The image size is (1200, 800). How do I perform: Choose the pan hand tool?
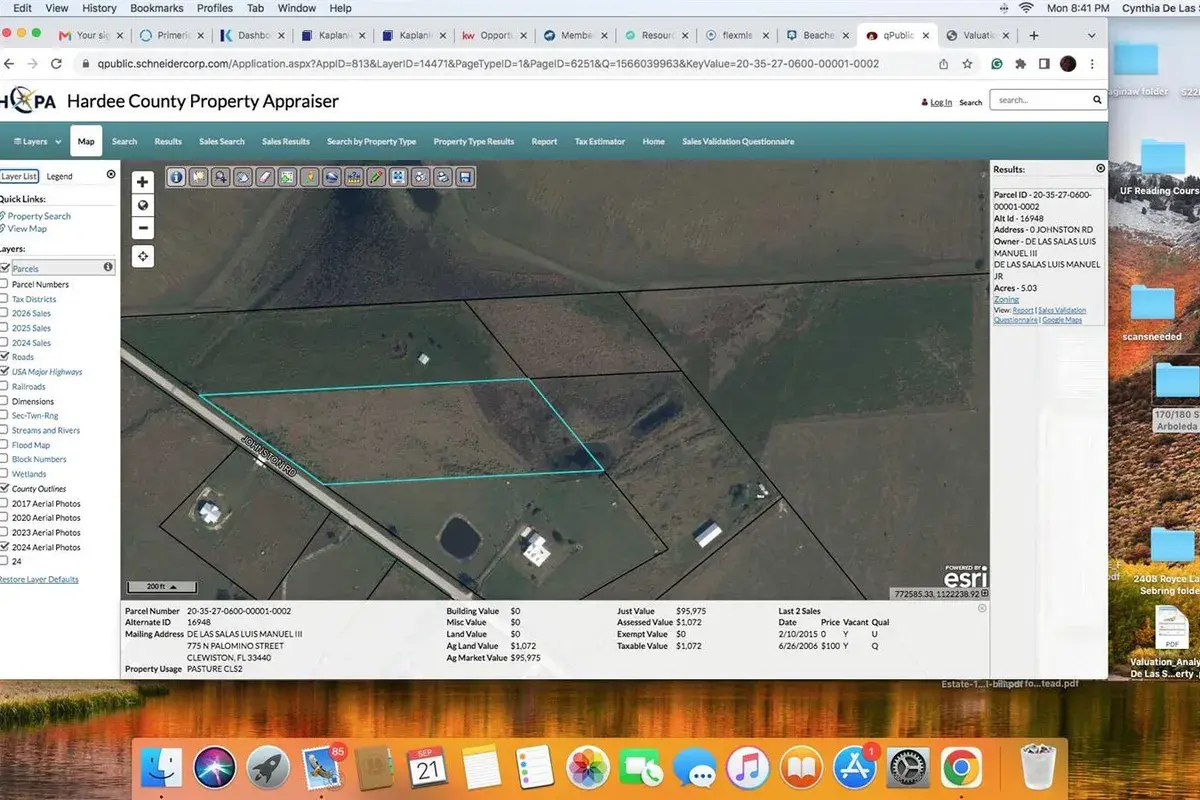tap(243, 177)
